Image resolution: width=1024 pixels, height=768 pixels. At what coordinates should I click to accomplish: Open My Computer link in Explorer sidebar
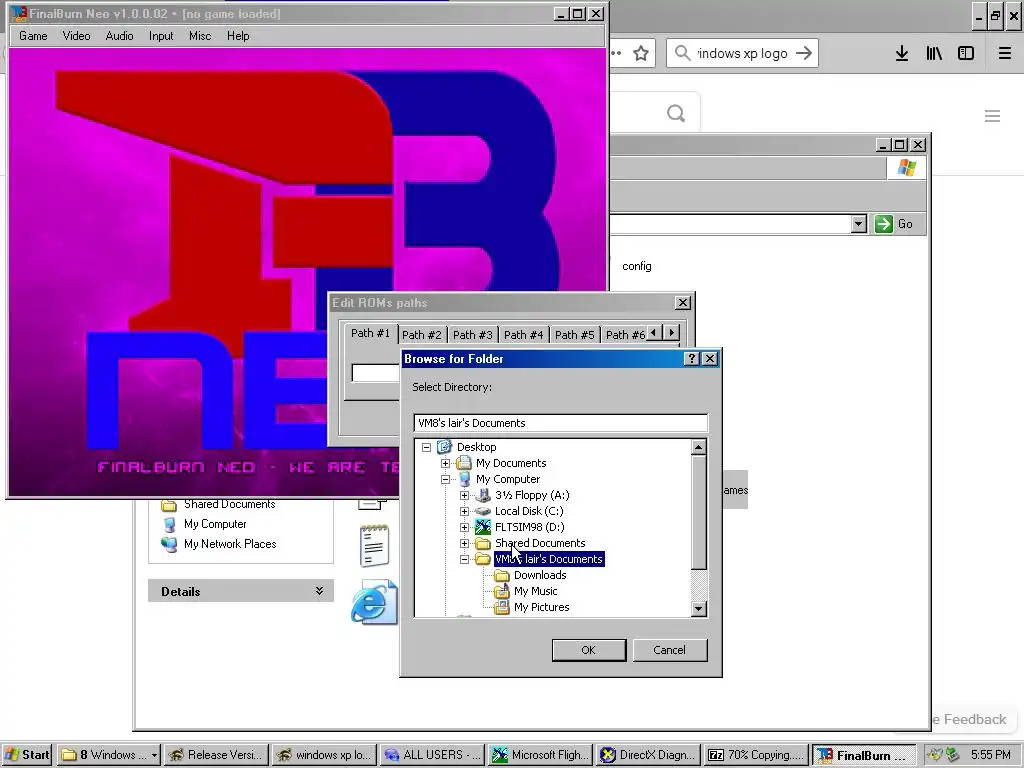point(215,524)
